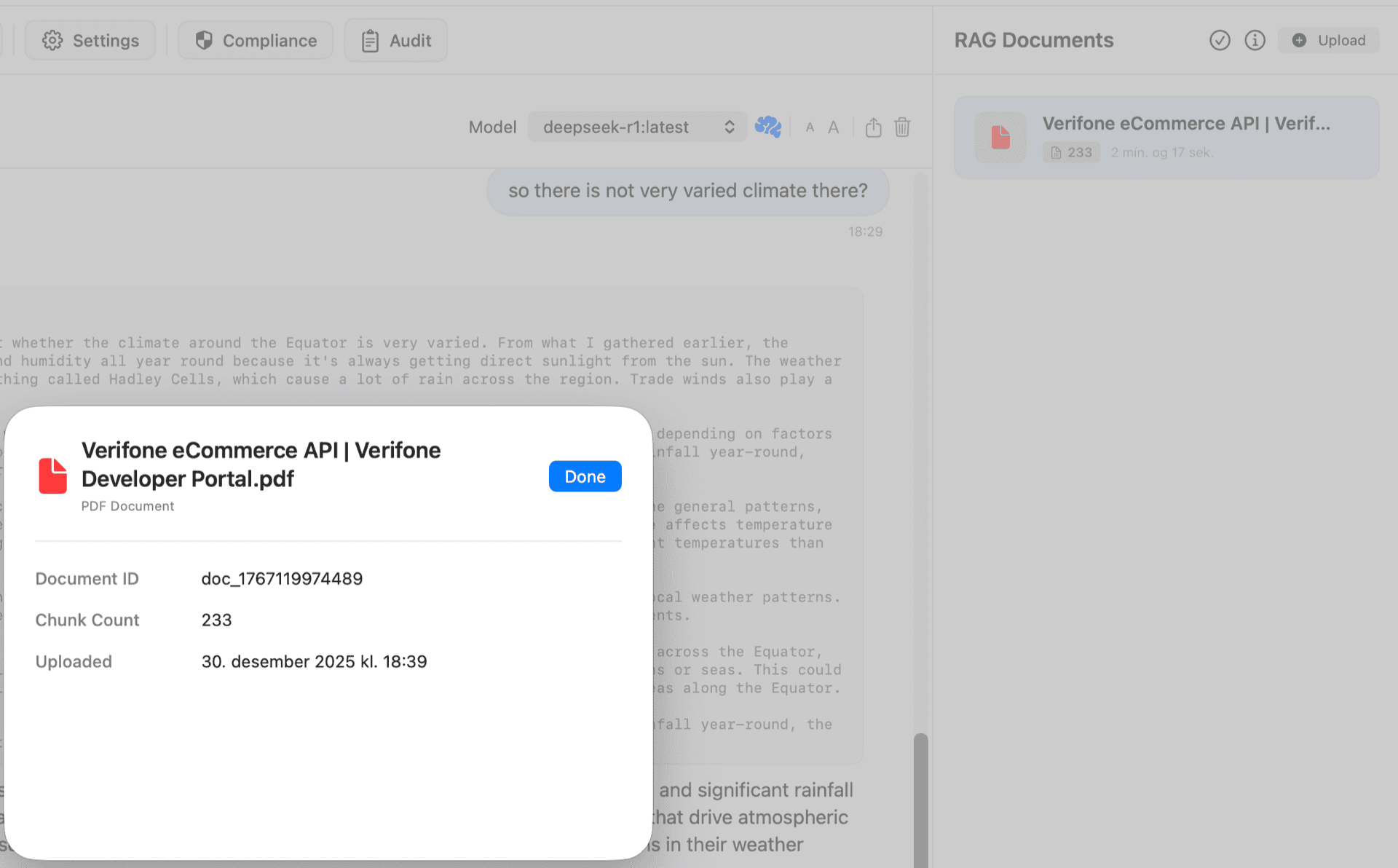The width and height of the screenshot is (1398, 868).
Task: Click the 'so there is not very varied climate' message
Action: (x=687, y=191)
